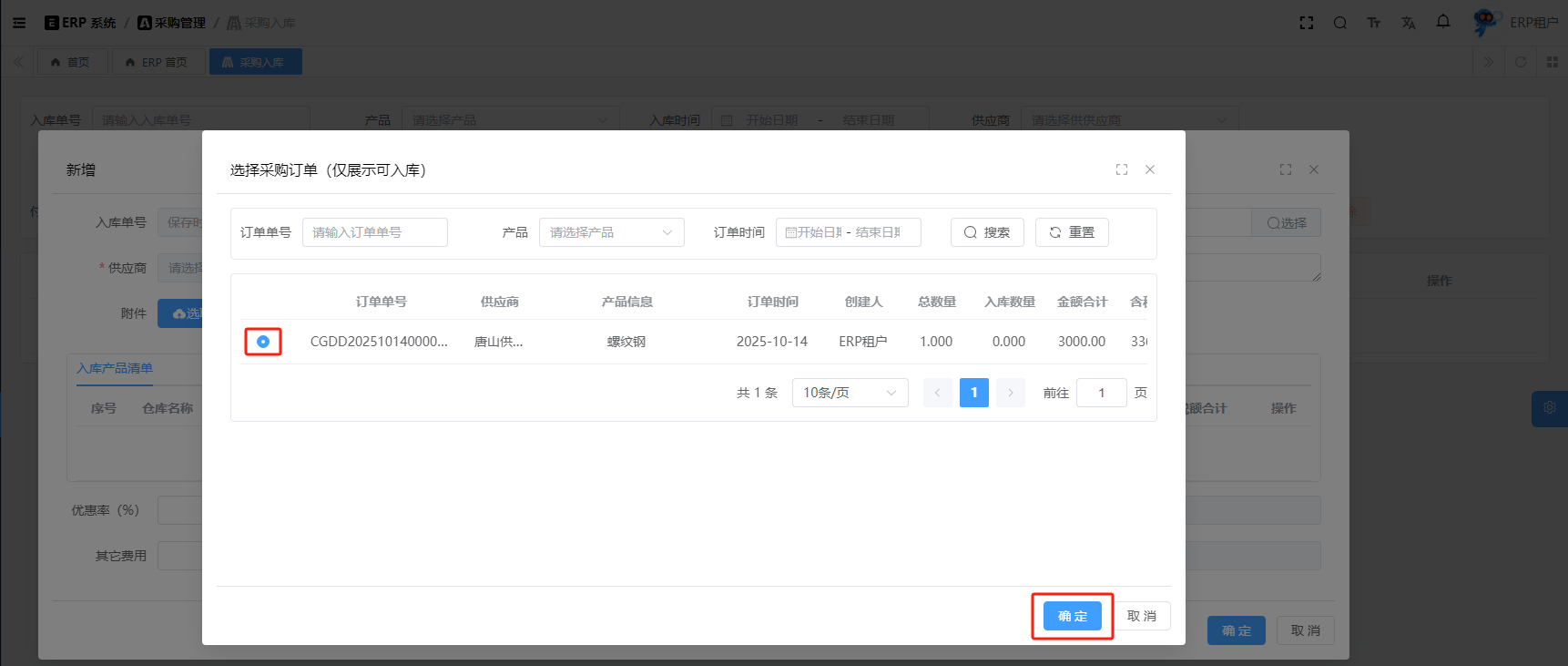Switch to the 采购入库 tab

[255, 62]
